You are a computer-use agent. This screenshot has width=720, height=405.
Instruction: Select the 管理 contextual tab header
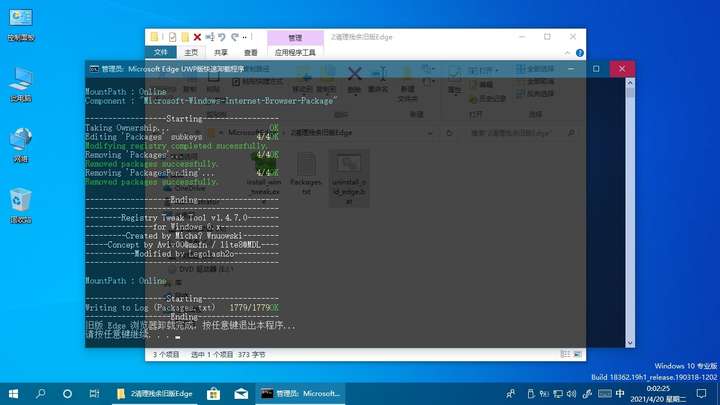coord(295,38)
